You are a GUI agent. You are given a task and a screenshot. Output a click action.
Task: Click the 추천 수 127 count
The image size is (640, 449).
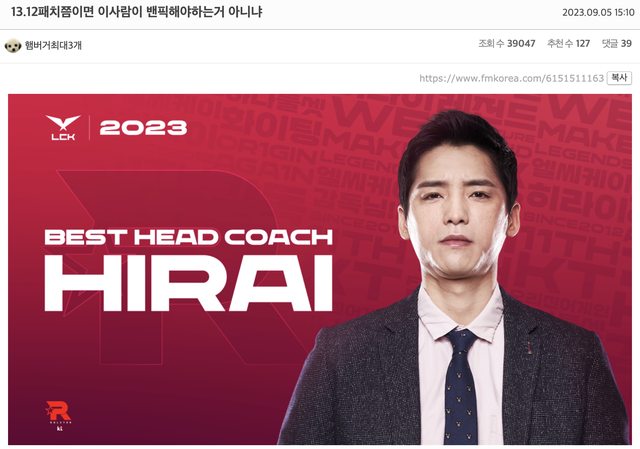point(569,43)
